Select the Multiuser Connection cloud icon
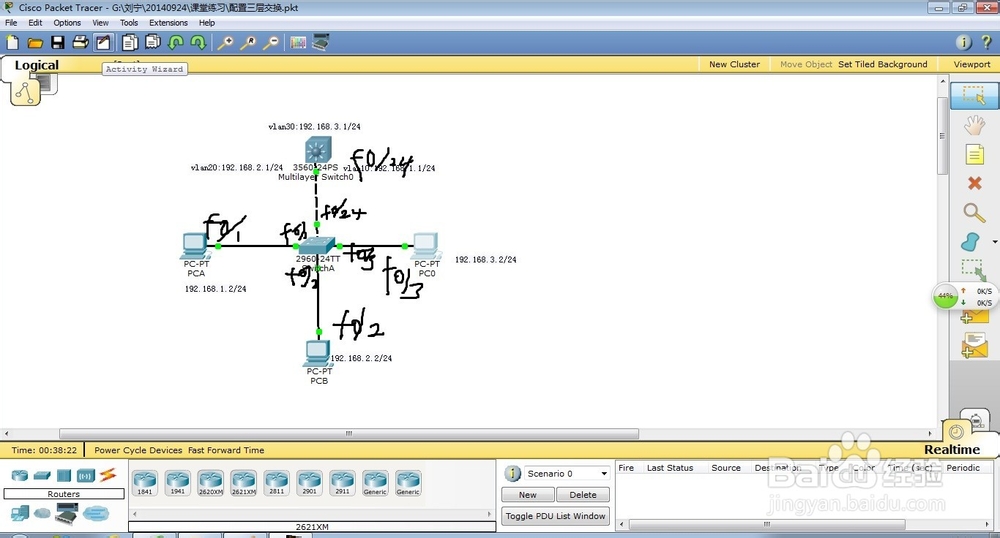The image size is (1000, 538). (96, 513)
